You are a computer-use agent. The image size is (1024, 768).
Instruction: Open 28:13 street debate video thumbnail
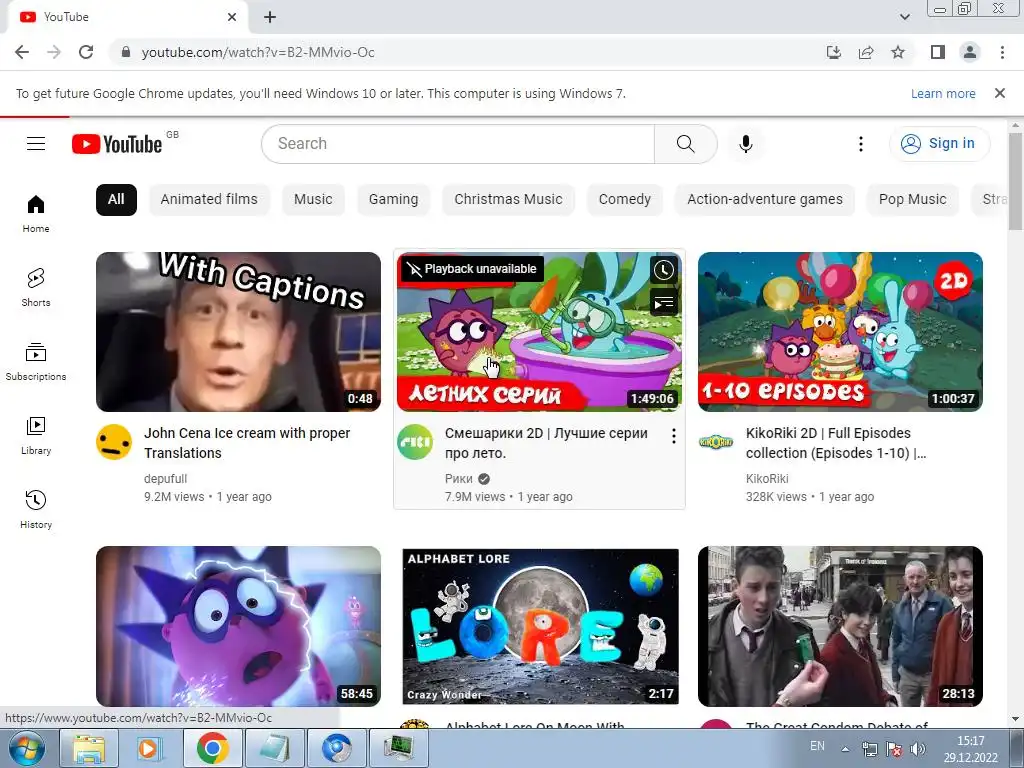[840, 626]
